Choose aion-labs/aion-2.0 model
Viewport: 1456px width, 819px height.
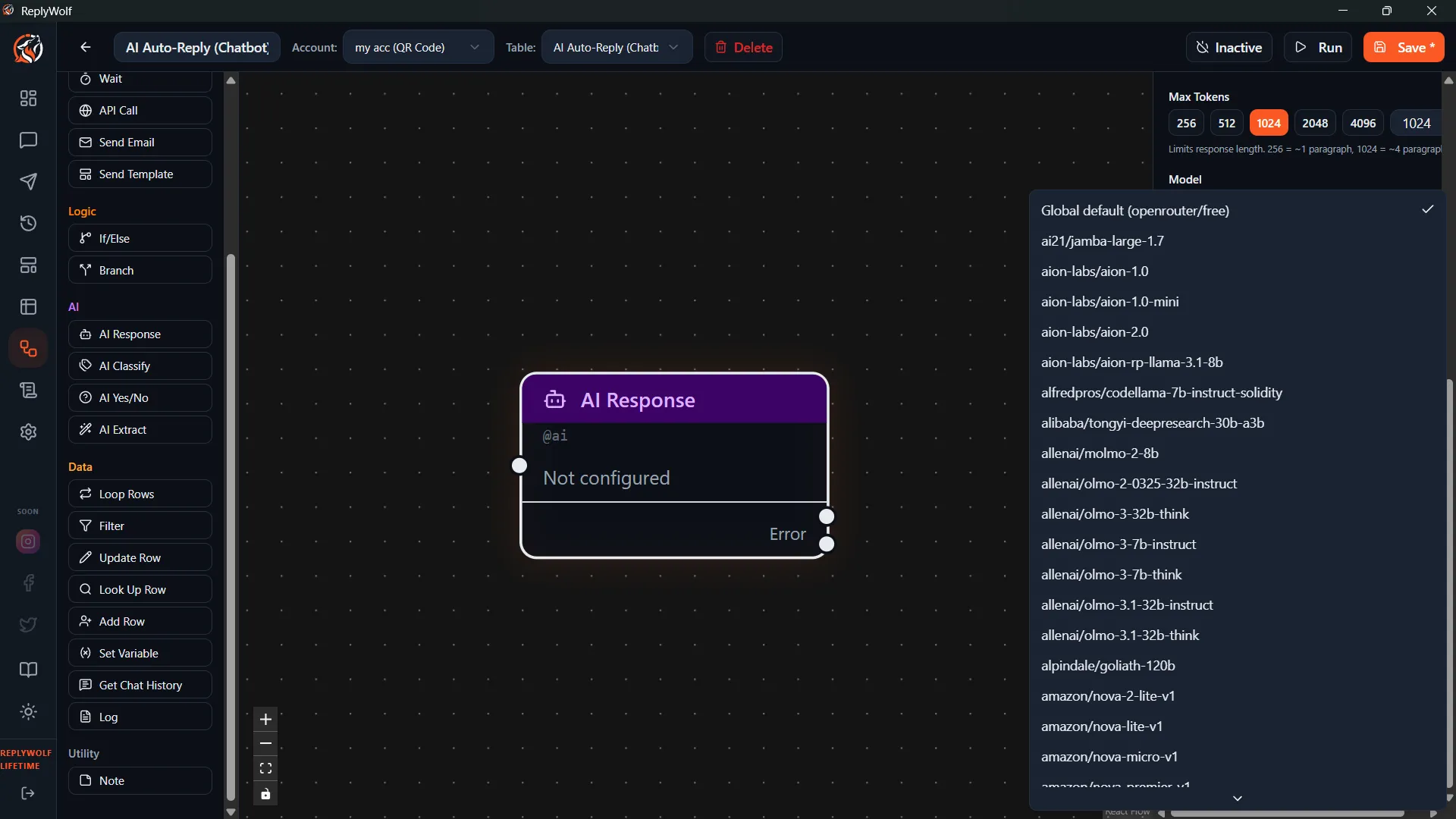[1237, 332]
